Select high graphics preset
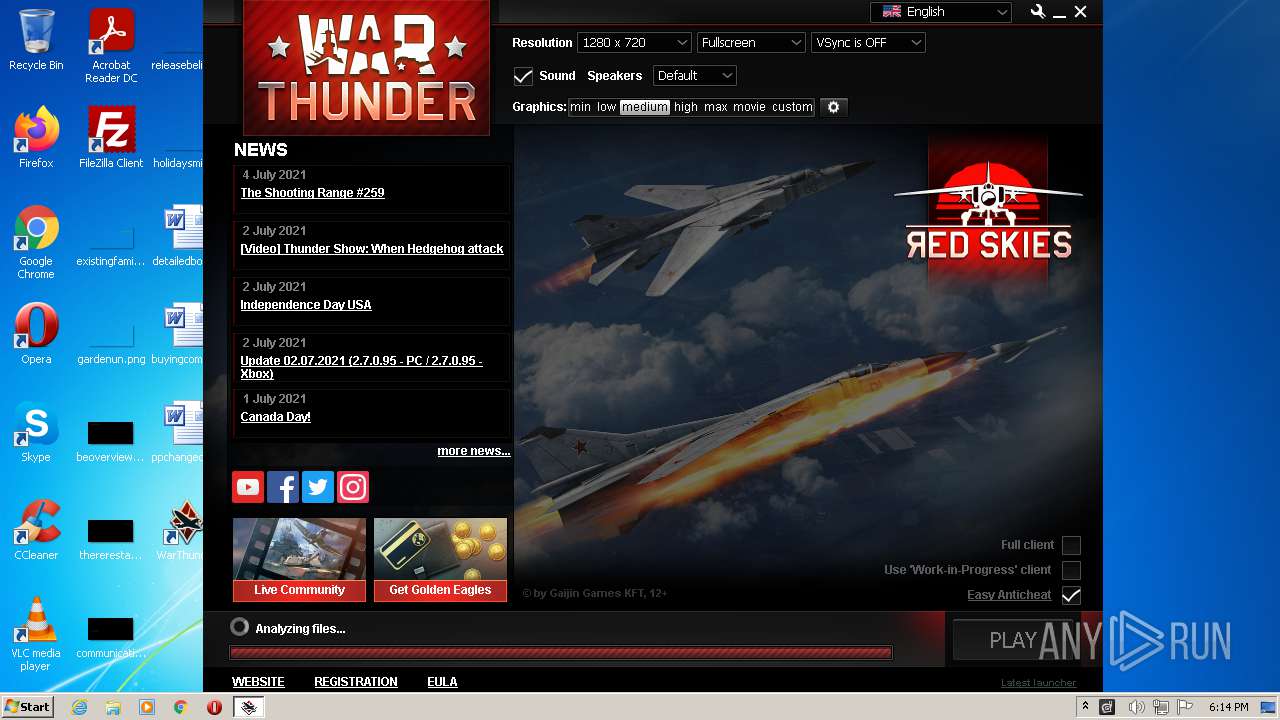The height and width of the screenshot is (720, 1280). (x=686, y=107)
